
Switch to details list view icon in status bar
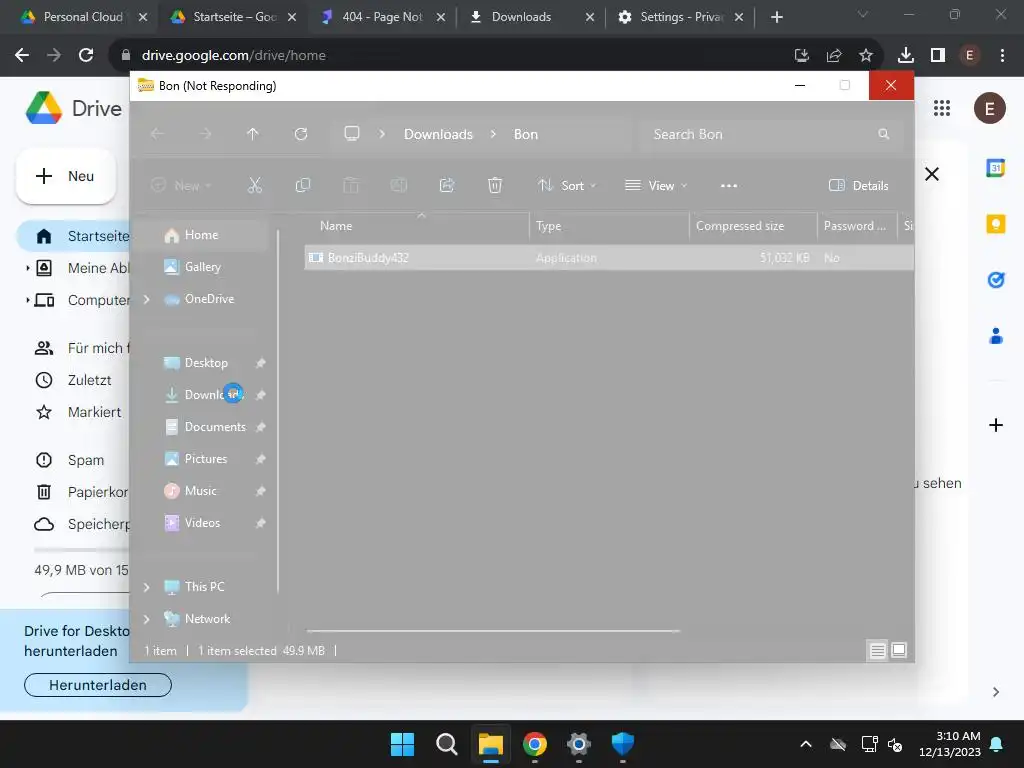point(878,650)
